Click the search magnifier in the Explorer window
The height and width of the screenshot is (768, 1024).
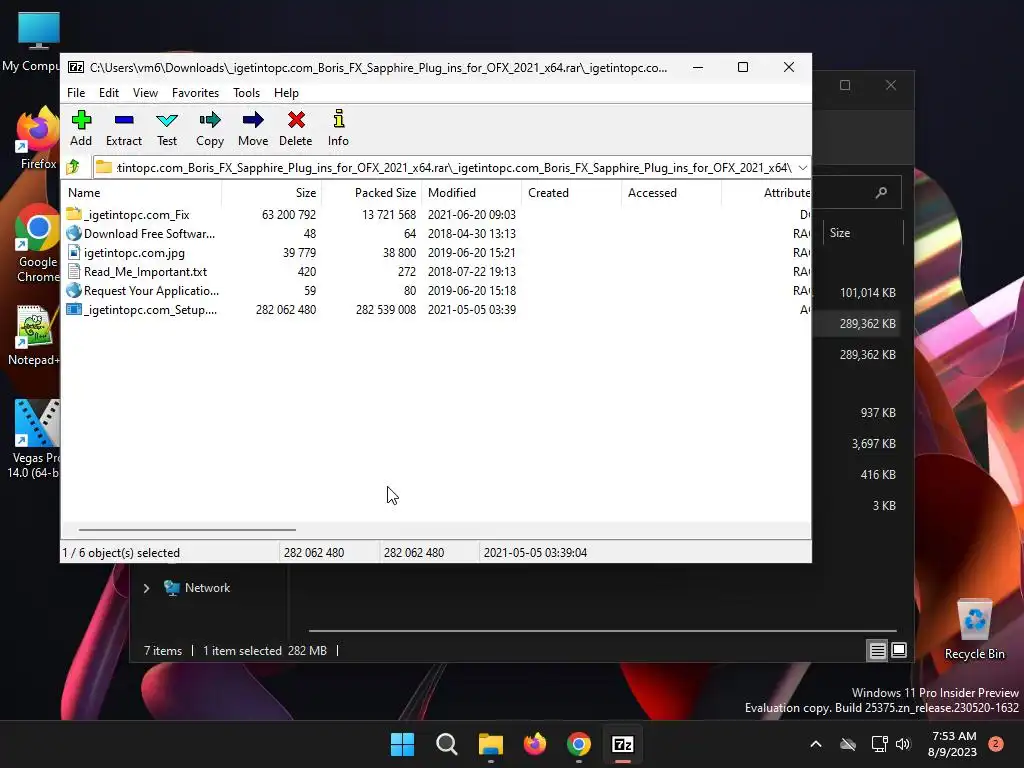pos(882,192)
